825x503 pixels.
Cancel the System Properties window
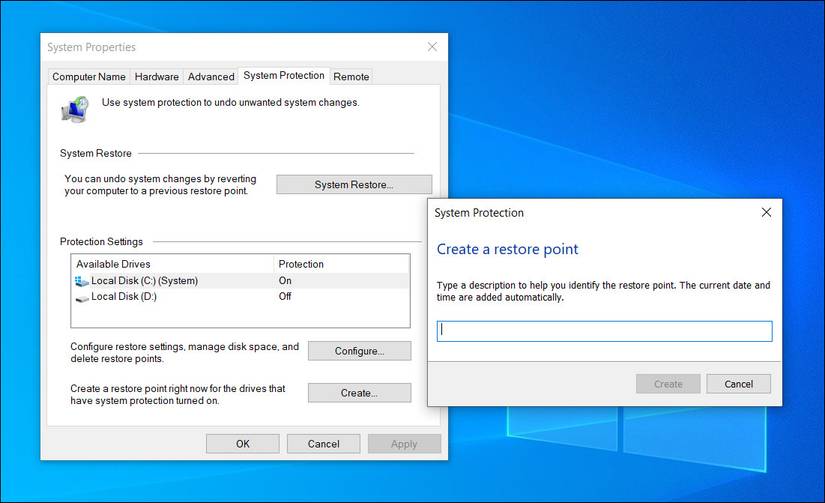(323, 444)
